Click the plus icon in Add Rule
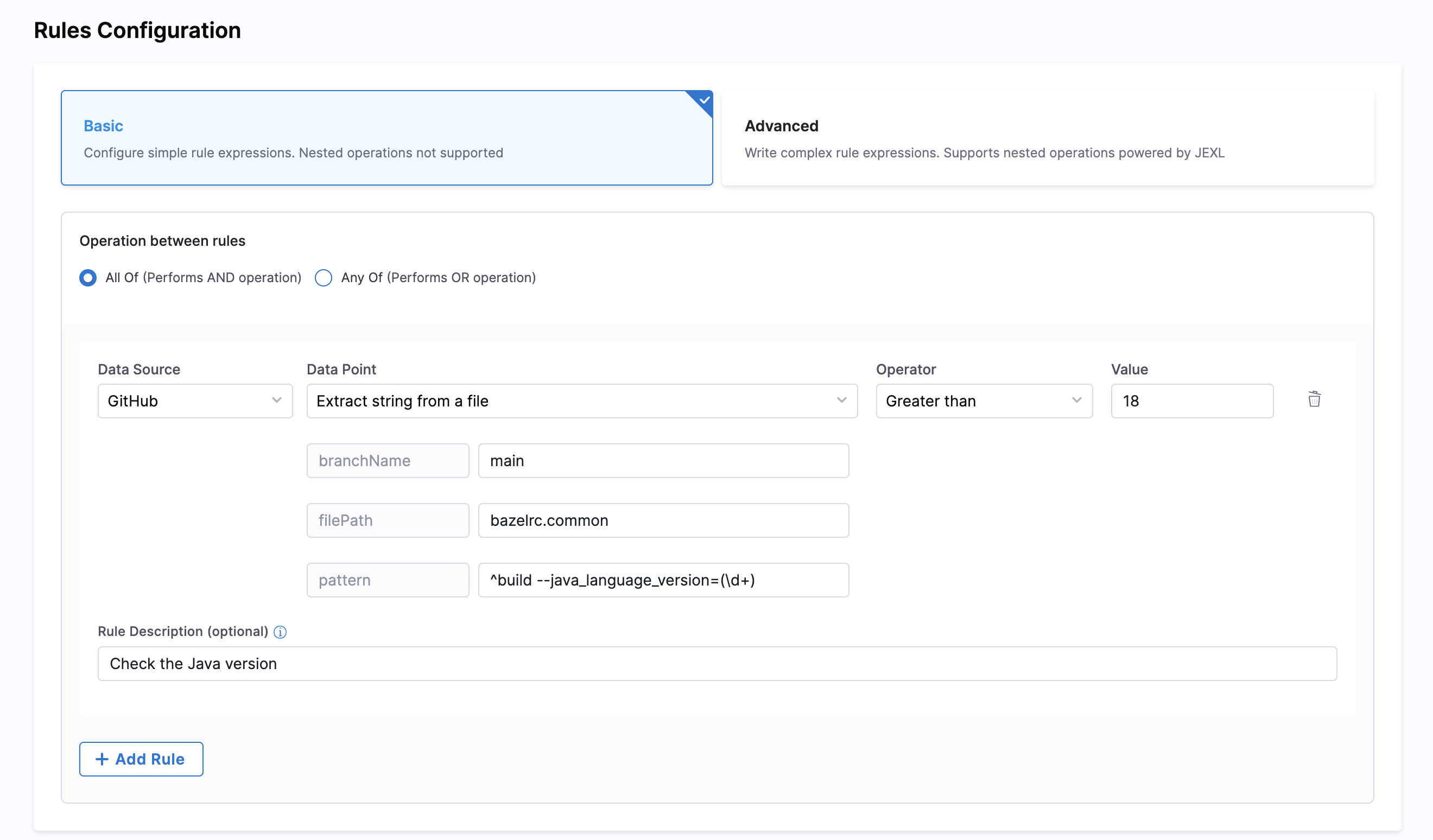 tap(102, 759)
